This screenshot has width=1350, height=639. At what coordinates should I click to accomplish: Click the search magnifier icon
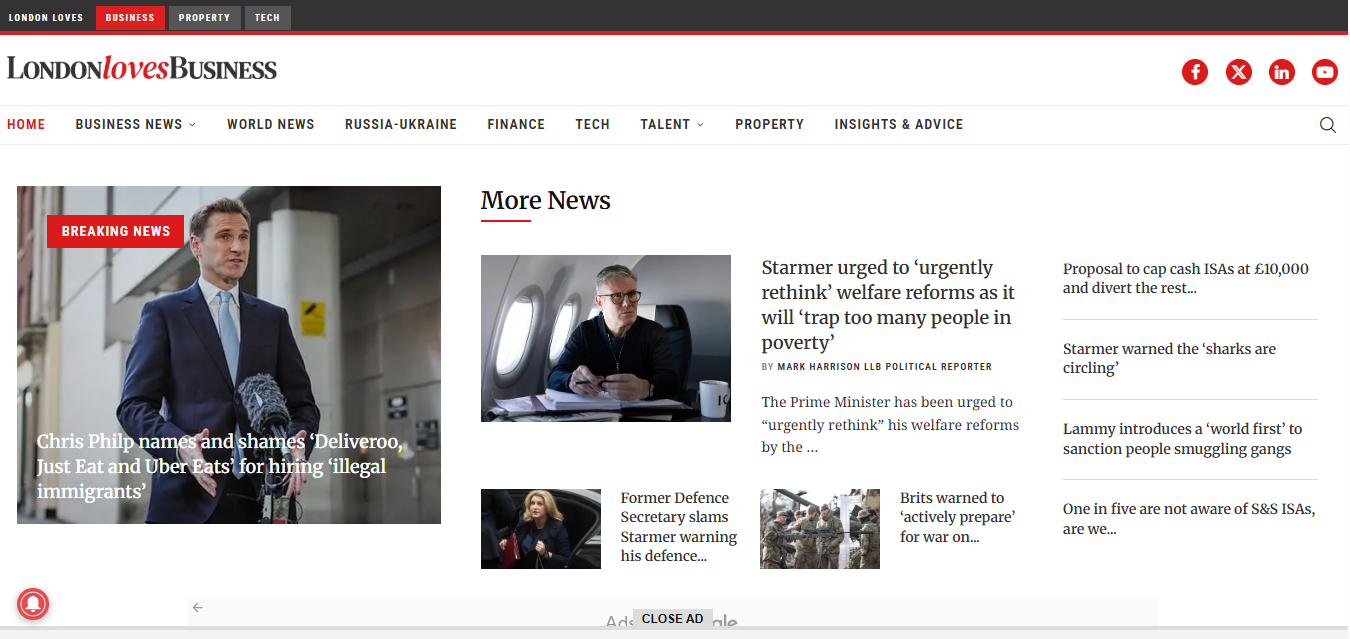click(1328, 125)
